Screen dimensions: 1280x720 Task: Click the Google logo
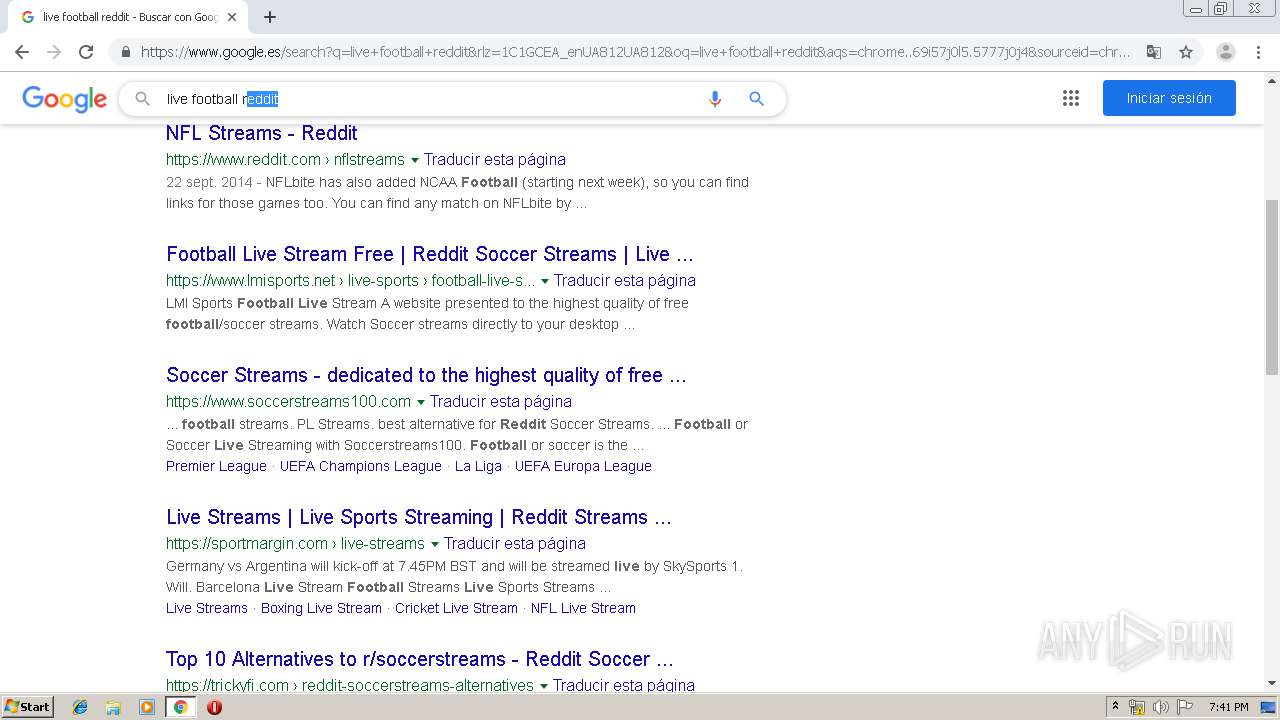64,99
